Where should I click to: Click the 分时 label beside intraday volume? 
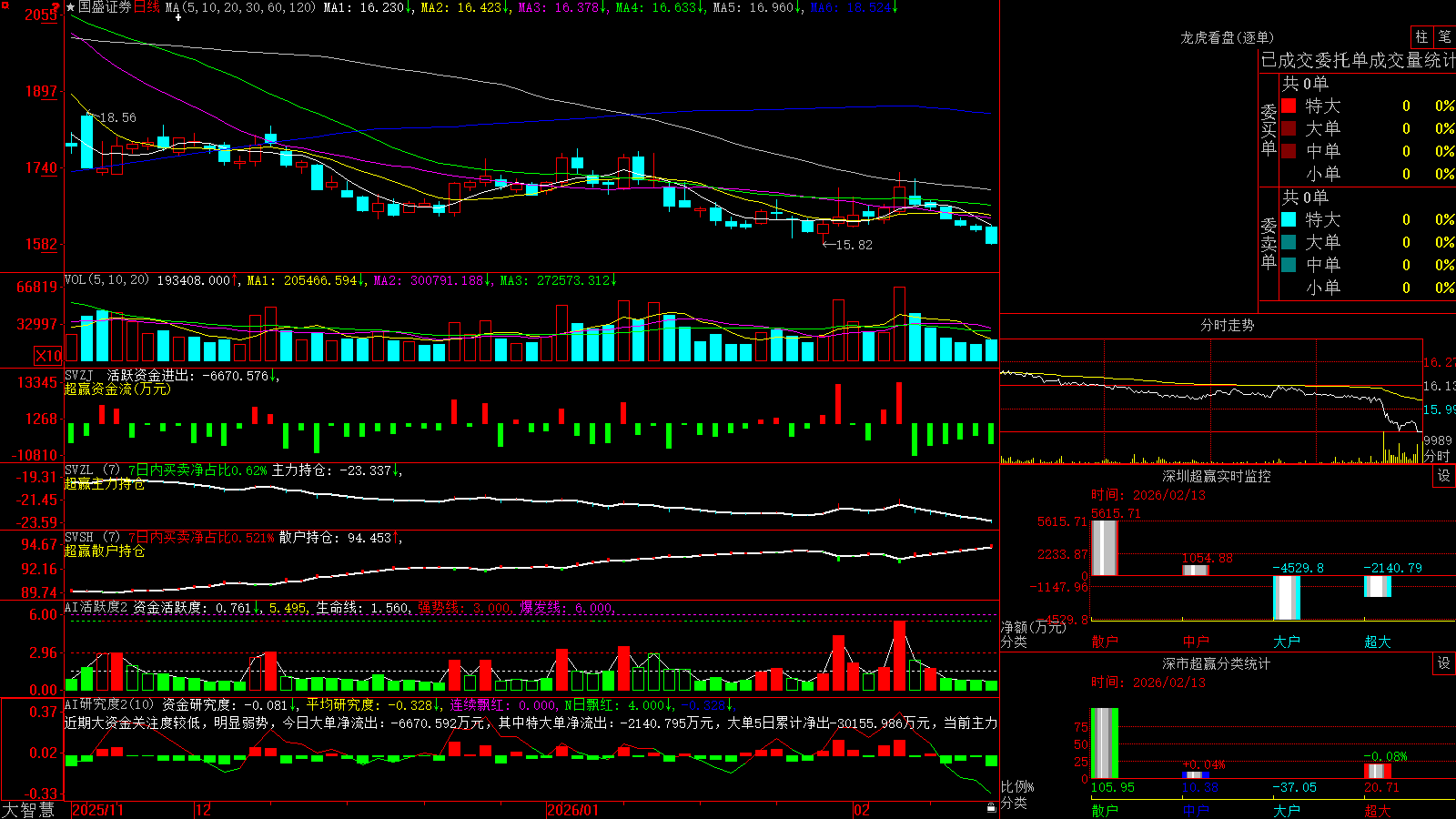[x=1437, y=456]
